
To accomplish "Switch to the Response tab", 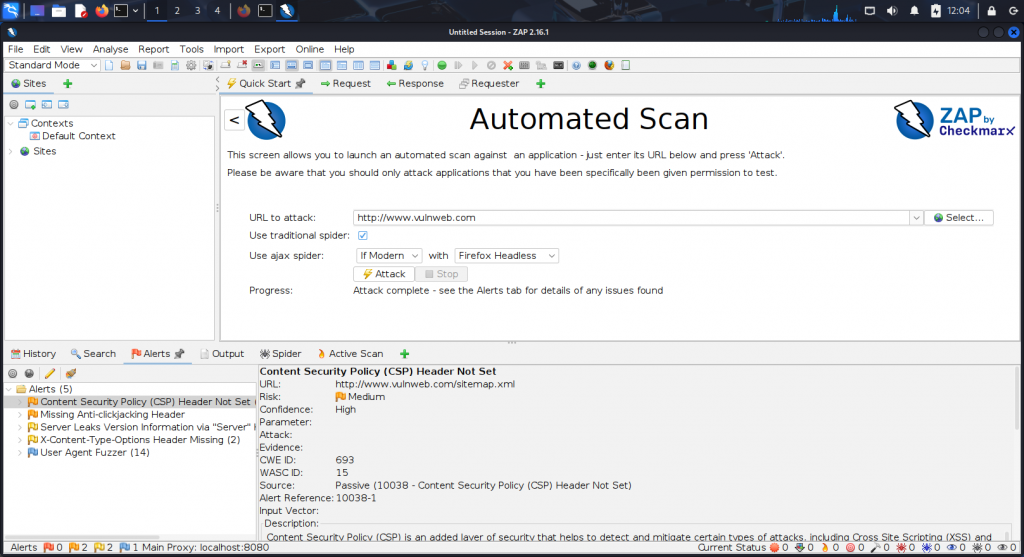I will point(415,84).
